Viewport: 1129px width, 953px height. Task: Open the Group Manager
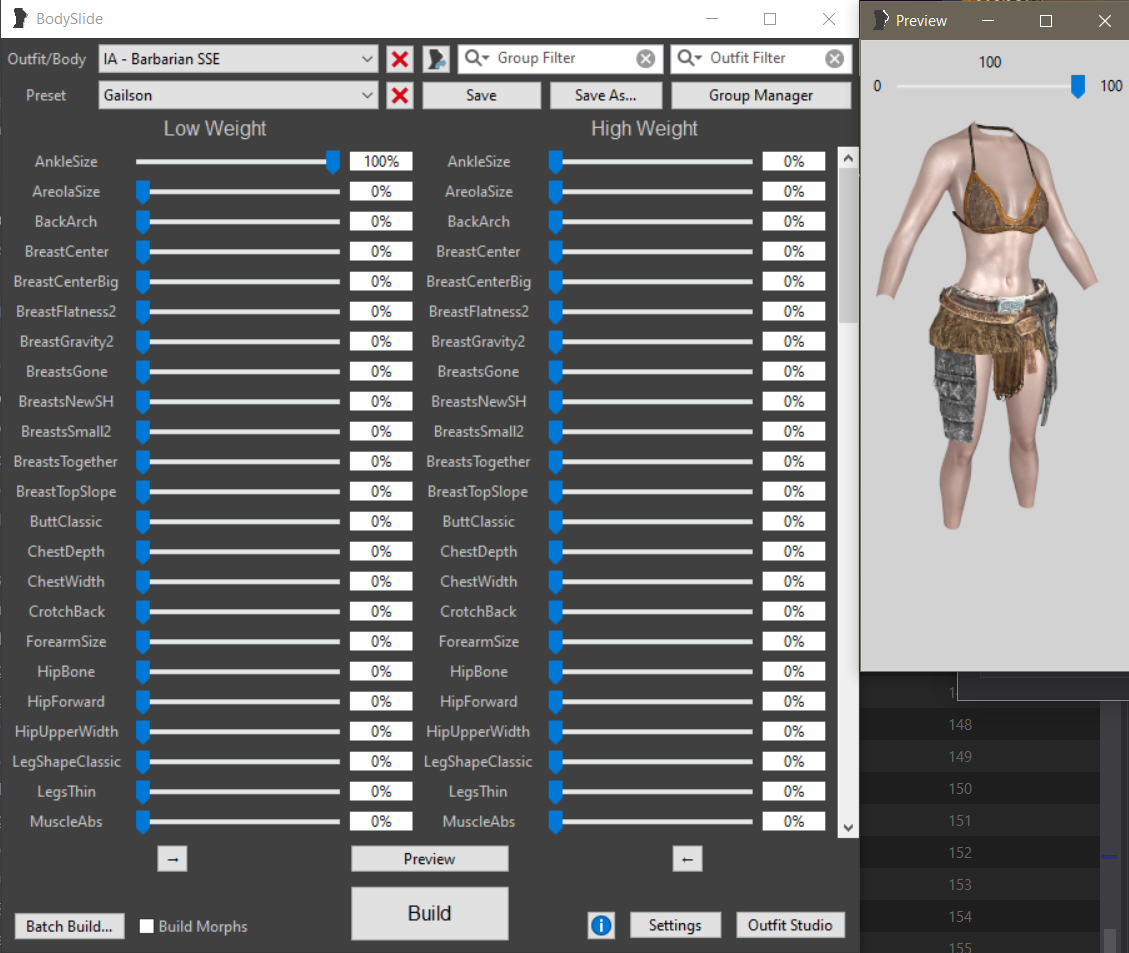point(761,95)
